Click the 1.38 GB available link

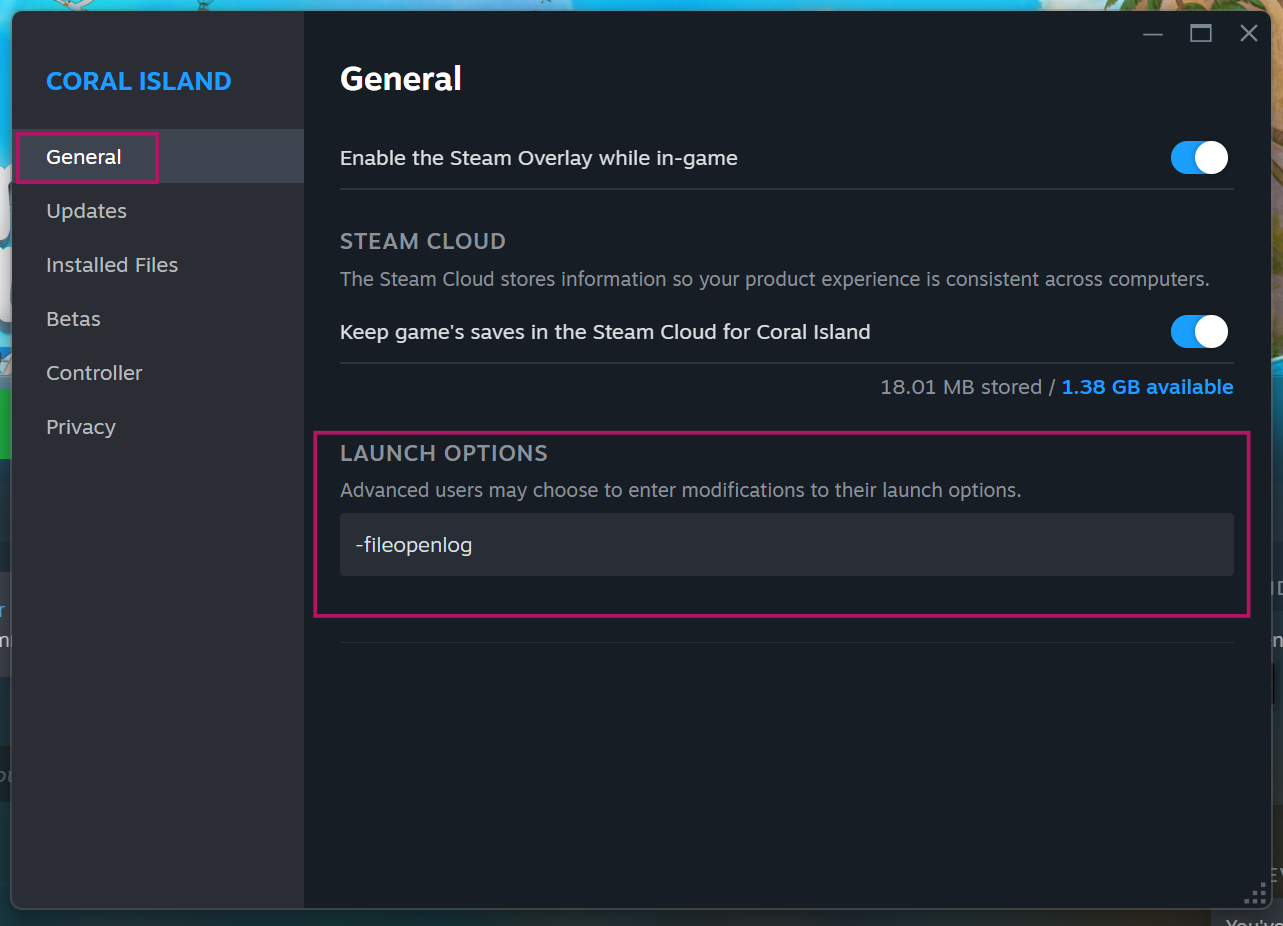tap(1147, 387)
